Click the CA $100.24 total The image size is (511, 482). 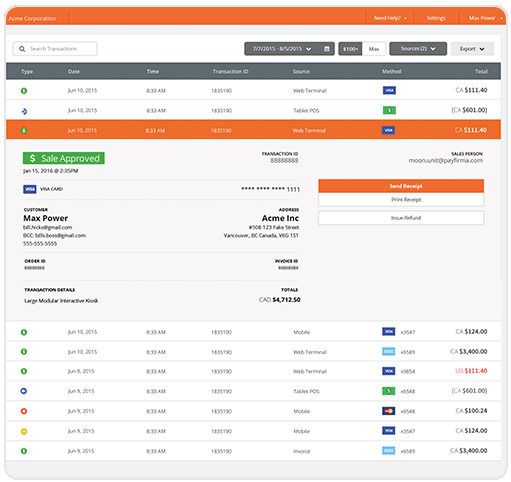coord(471,411)
